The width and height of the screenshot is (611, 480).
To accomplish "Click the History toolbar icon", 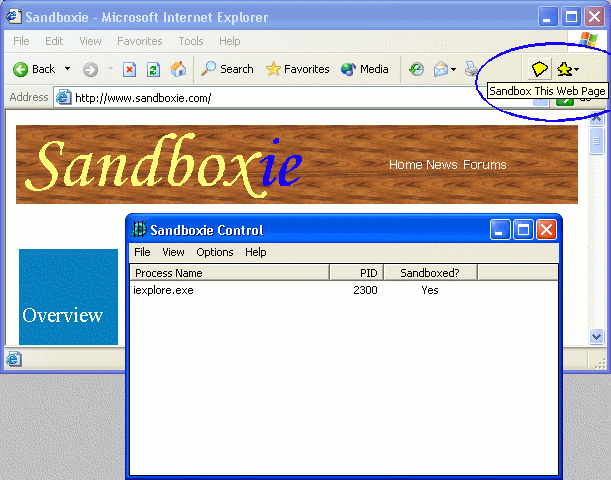I will pyautogui.click(x=416, y=69).
